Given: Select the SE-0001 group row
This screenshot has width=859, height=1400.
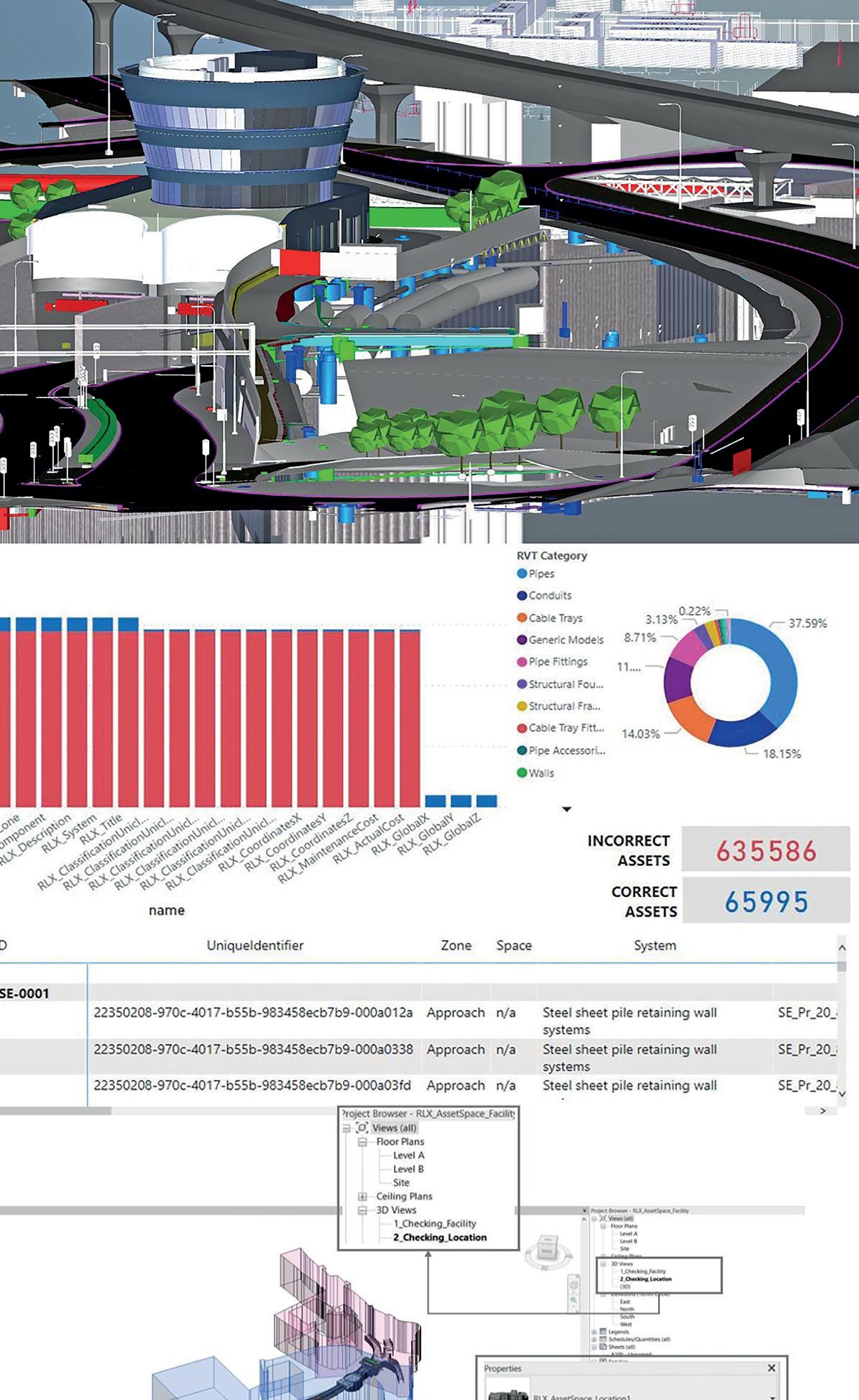Looking at the screenshot, I should point(418,993).
